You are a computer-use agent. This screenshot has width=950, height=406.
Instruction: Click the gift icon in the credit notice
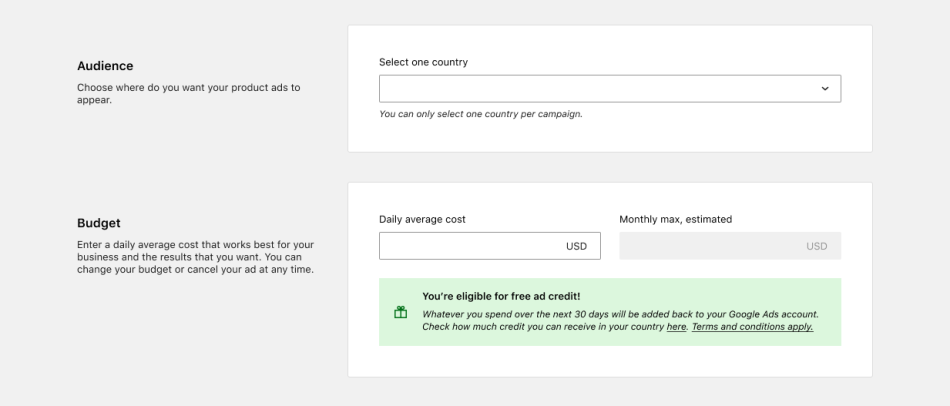pos(400,312)
